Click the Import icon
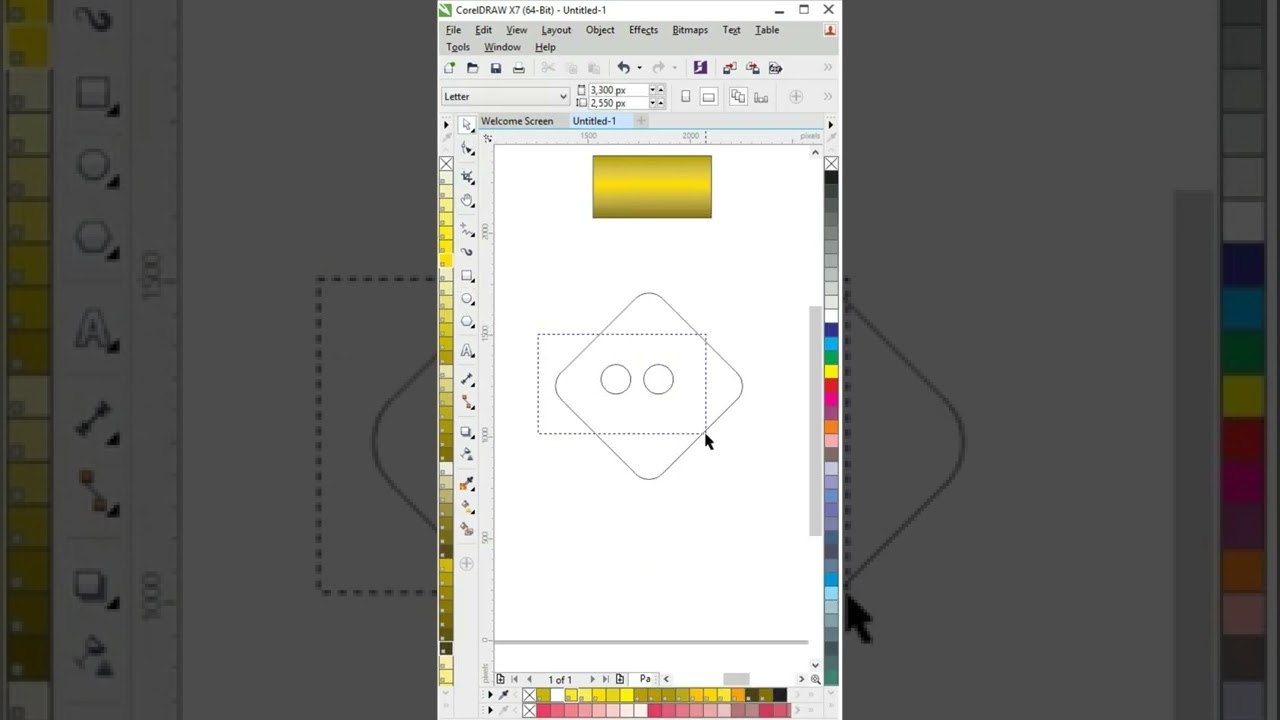1280x720 pixels. click(x=729, y=68)
